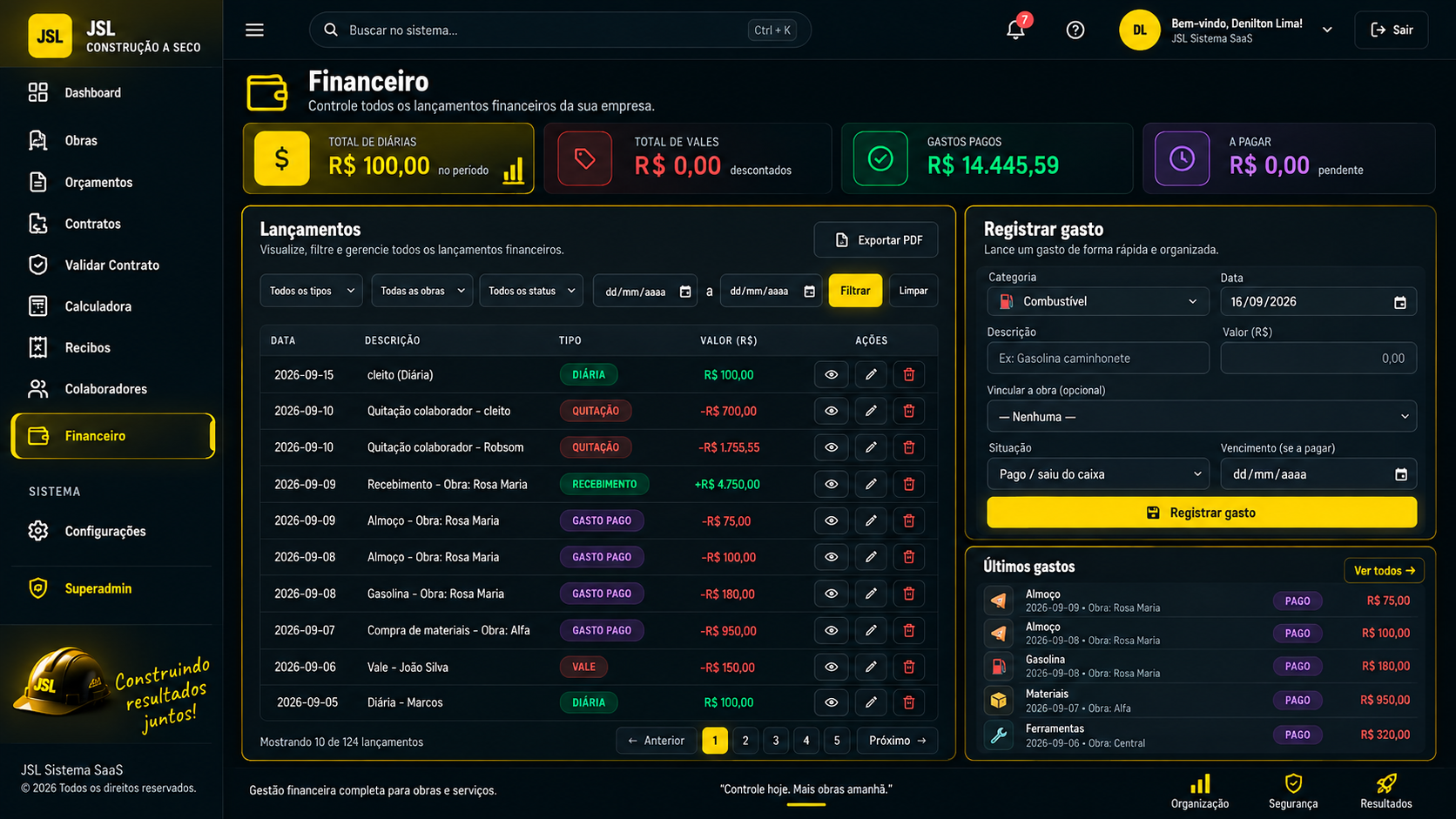1456x819 pixels.
Task: View the Quitação colaborador - cleito entry
Action: click(x=832, y=411)
